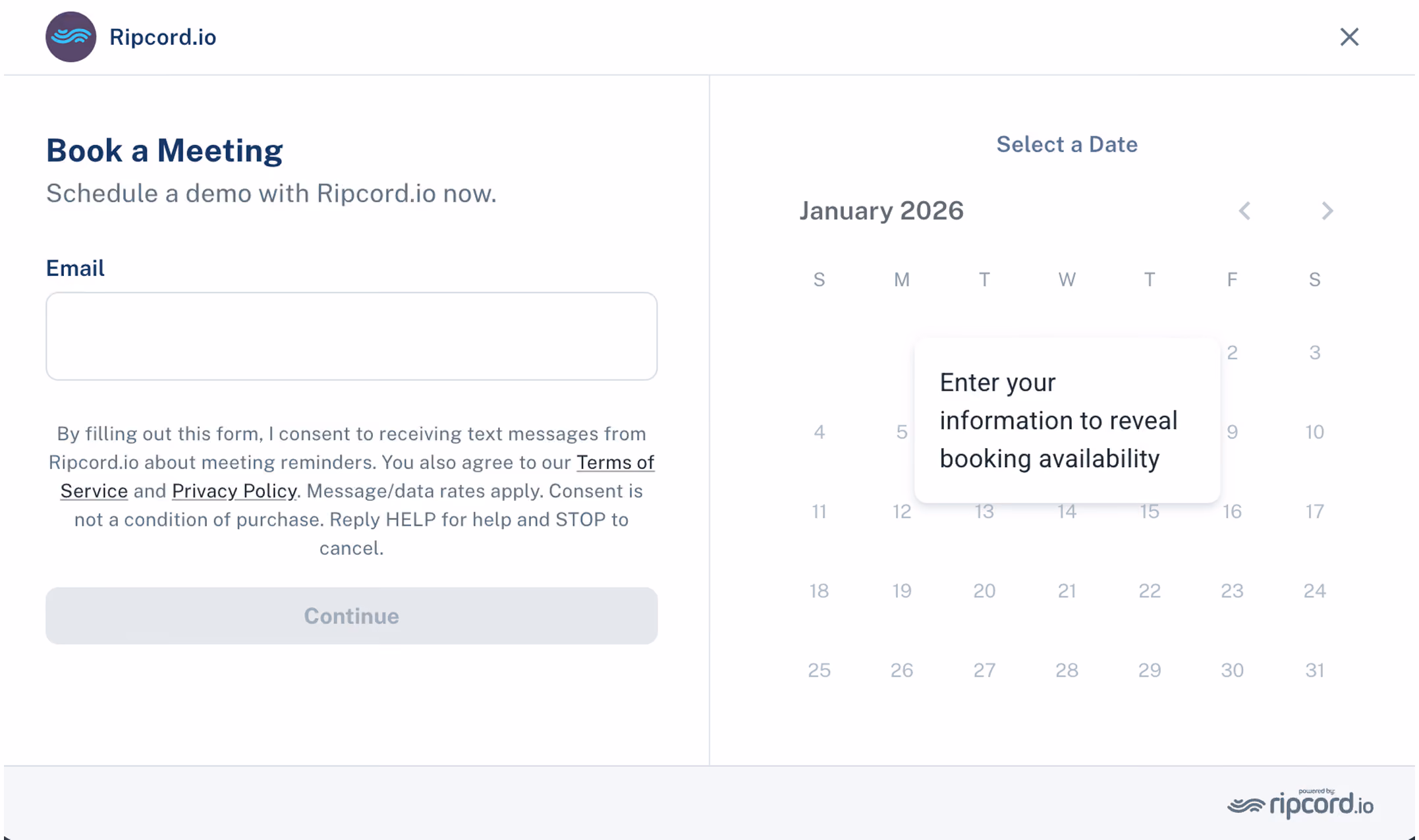
Task: Select January 17 on the calendar
Action: (x=1314, y=511)
